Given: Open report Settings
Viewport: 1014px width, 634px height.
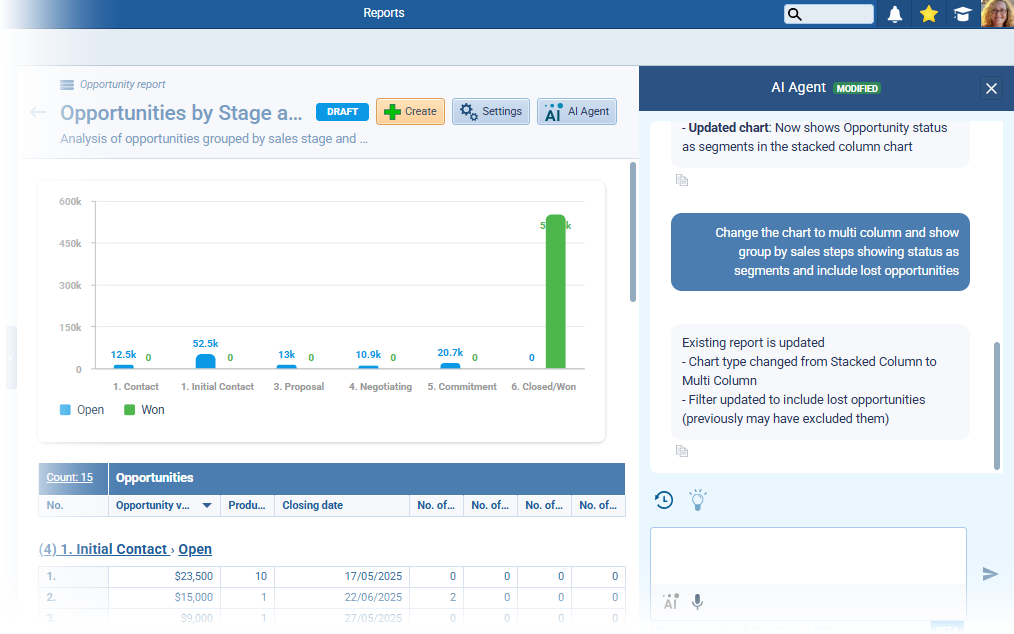Looking at the screenshot, I should (x=490, y=112).
